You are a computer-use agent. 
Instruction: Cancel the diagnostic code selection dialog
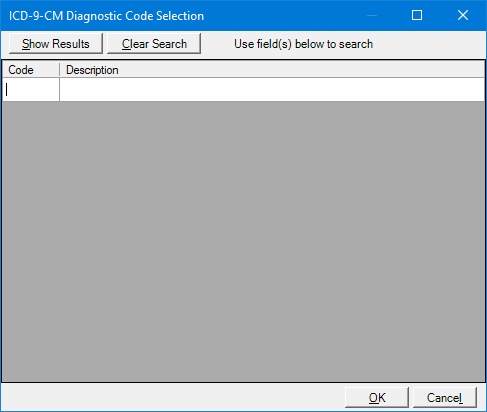[x=445, y=397]
